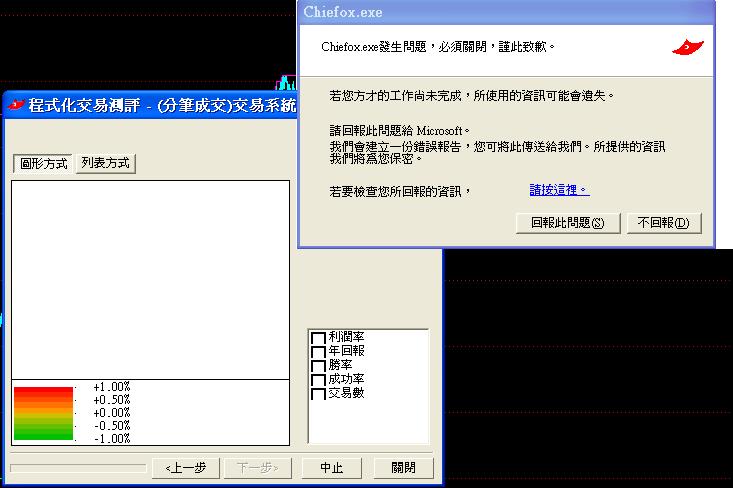The width and height of the screenshot is (733, 488).
Task: Open the 請按這裡 link
Action: pos(559,190)
